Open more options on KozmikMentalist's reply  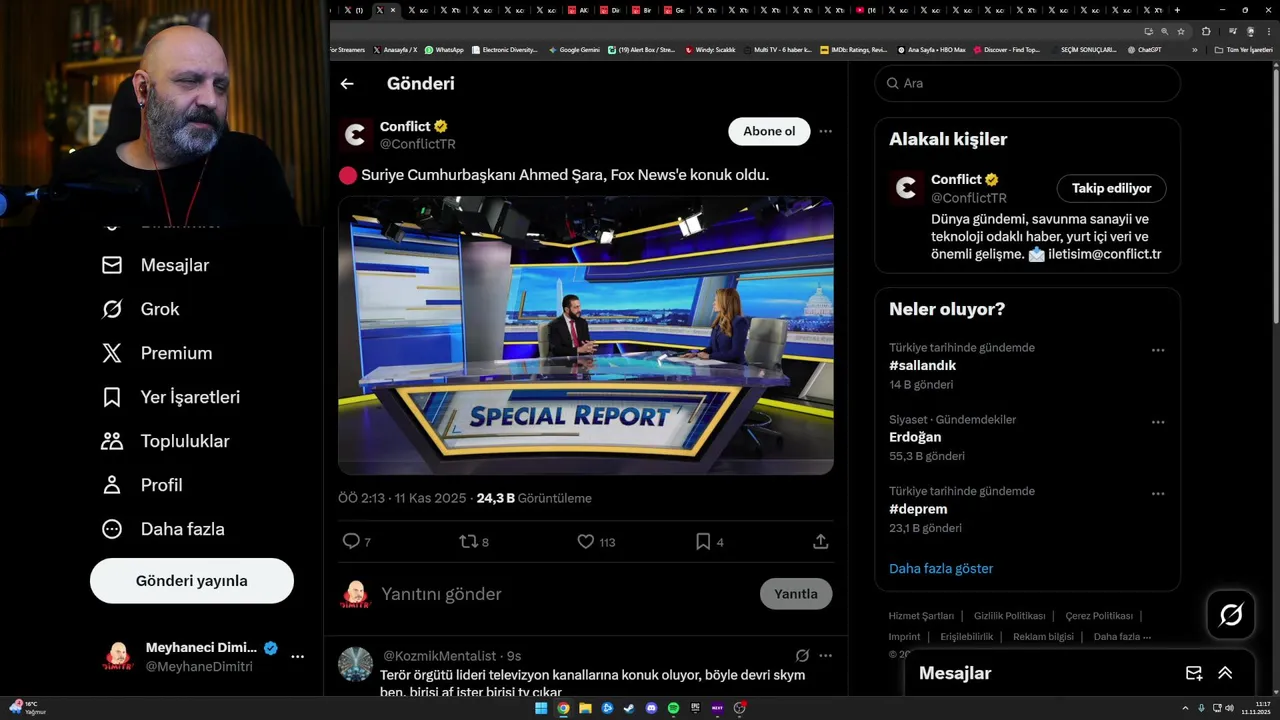coord(825,656)
